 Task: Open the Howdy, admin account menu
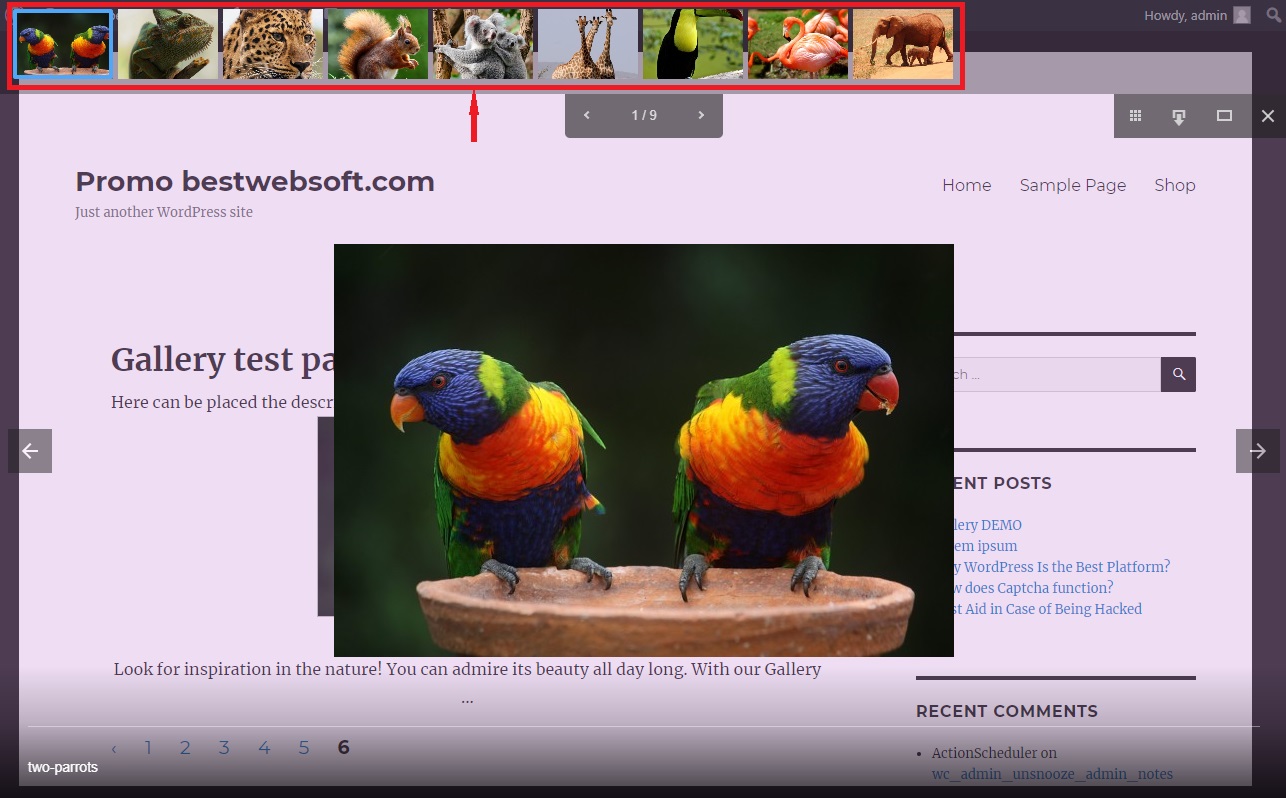coord(1197,15)
